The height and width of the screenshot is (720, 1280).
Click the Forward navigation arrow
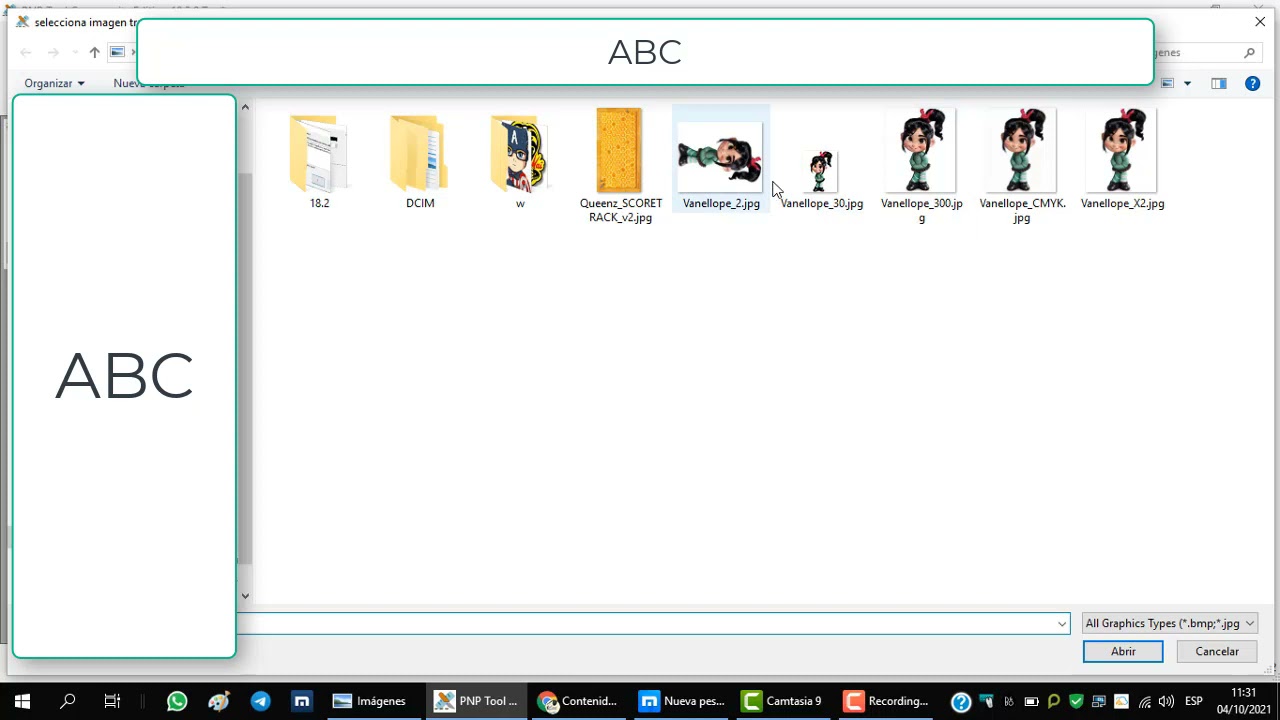pos(54,52)
